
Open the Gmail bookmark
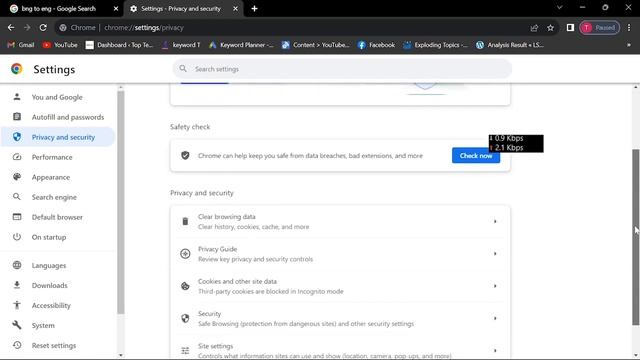[21, 45]
